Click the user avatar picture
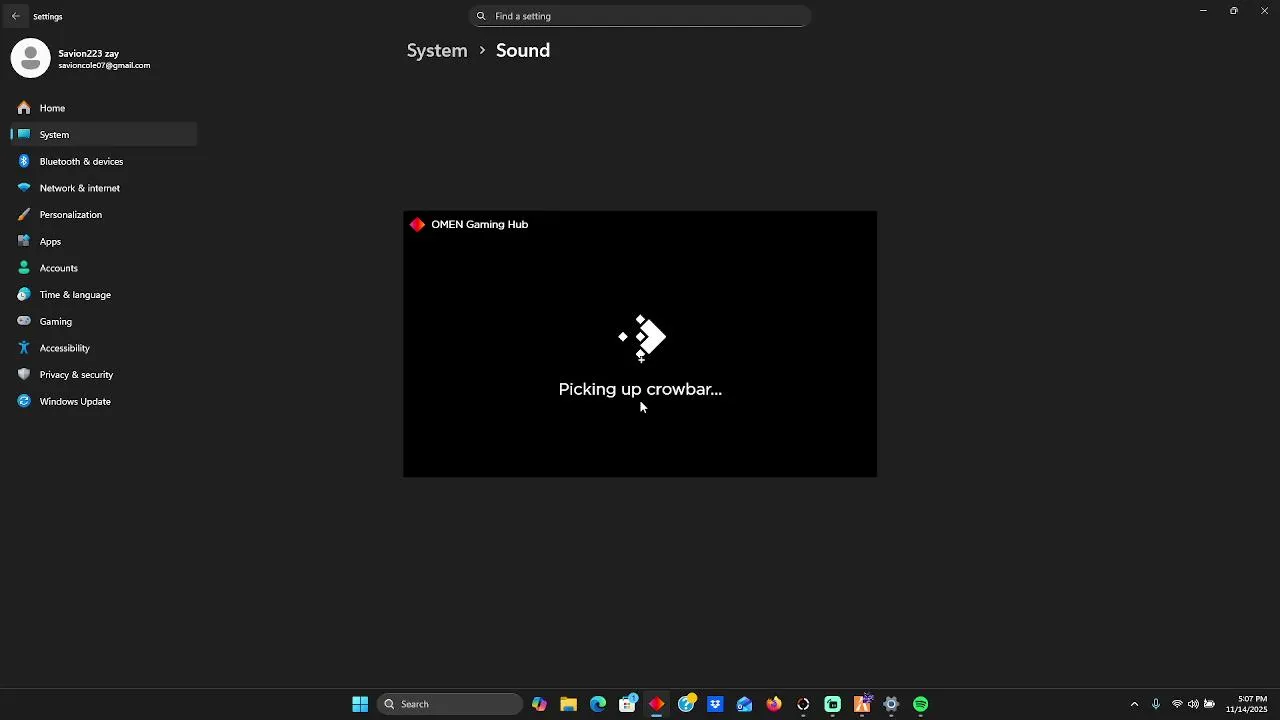The width and height of the screenshot is (1280, 720). click(x=30, y=59)
